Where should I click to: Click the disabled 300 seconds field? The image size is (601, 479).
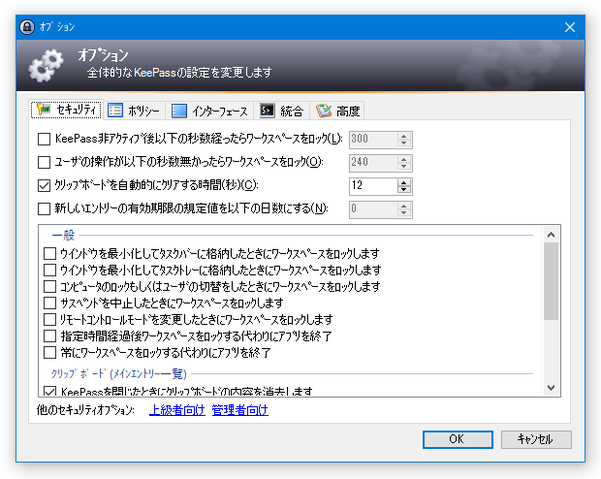click(x=373, y=139)
